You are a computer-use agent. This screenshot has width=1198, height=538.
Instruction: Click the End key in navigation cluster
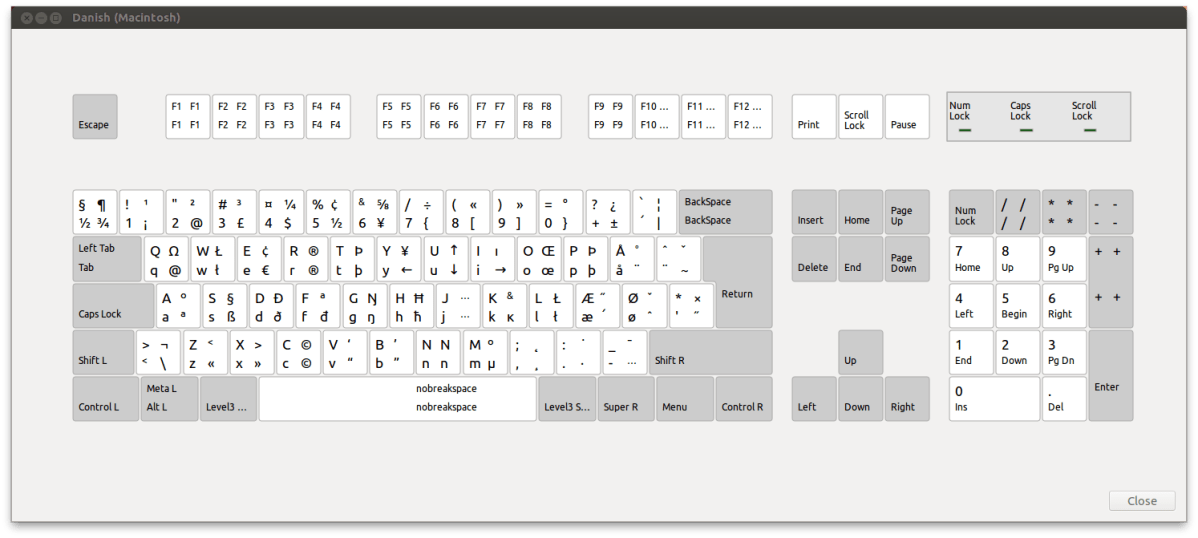[861, 258]
